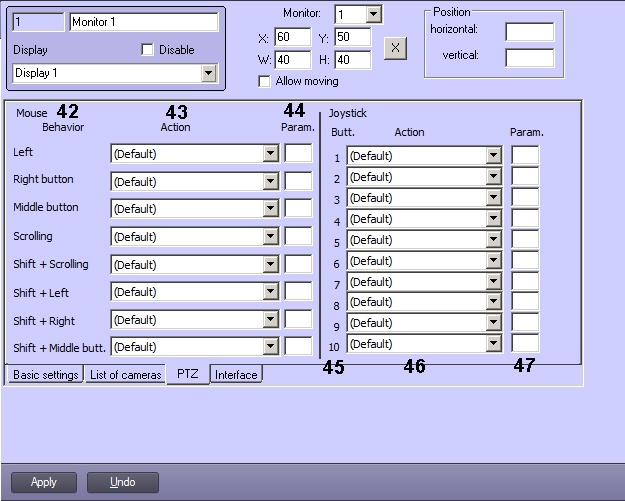The width and height of the screenshot is (625, 501).
Task: Expand Joystick button 10 action dropdown
Action: tap(493, 344)
